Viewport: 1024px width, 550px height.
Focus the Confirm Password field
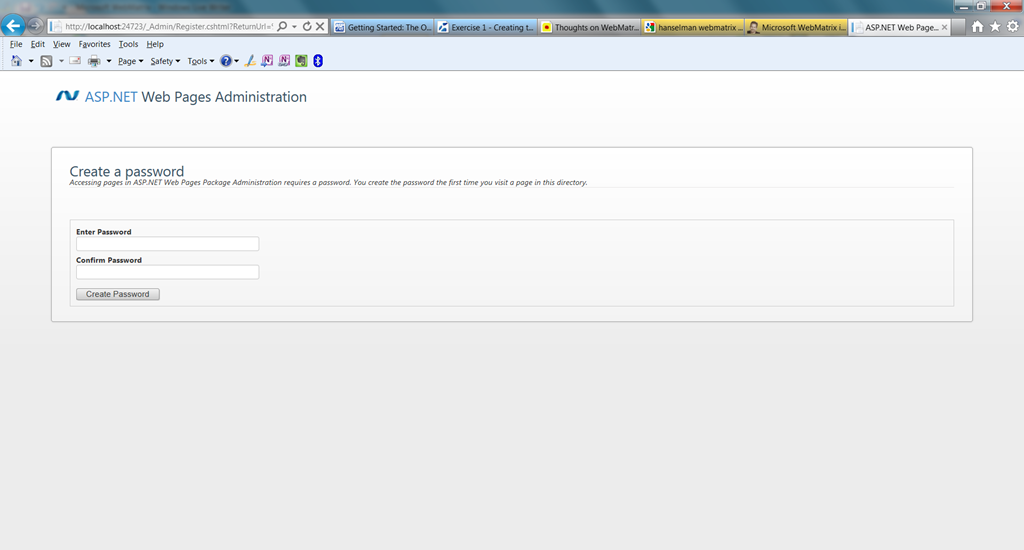pos(167,272)
